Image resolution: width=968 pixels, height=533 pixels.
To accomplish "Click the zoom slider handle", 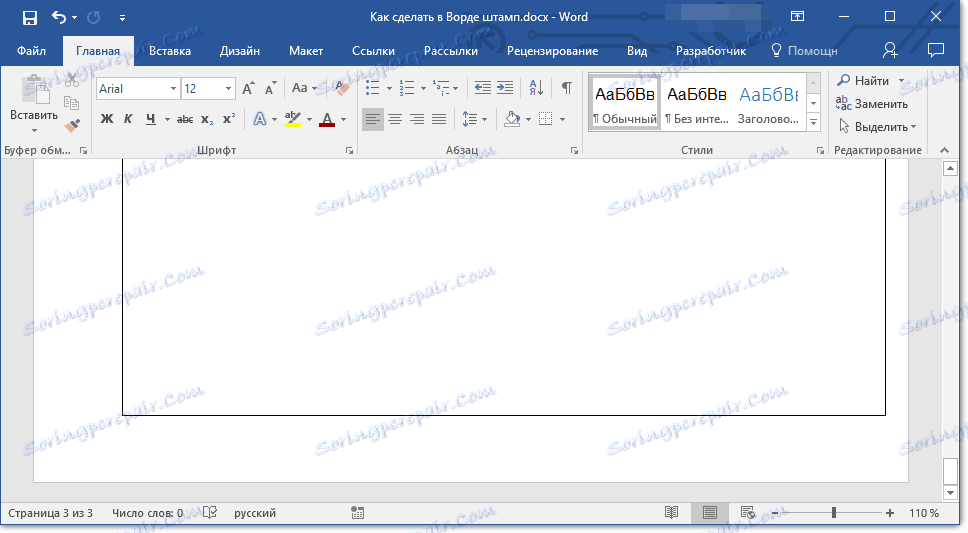I will coord(833,513).
